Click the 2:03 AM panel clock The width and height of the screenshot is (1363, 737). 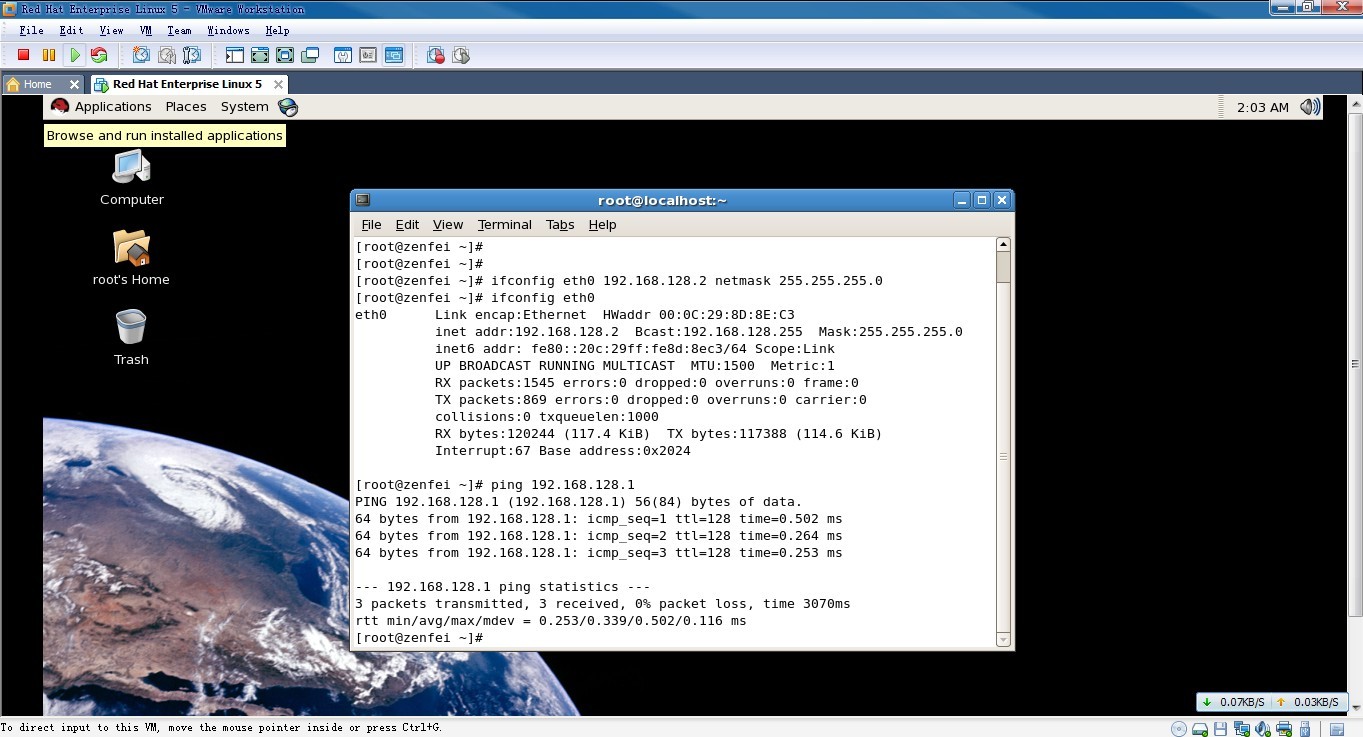(1263, 107)
